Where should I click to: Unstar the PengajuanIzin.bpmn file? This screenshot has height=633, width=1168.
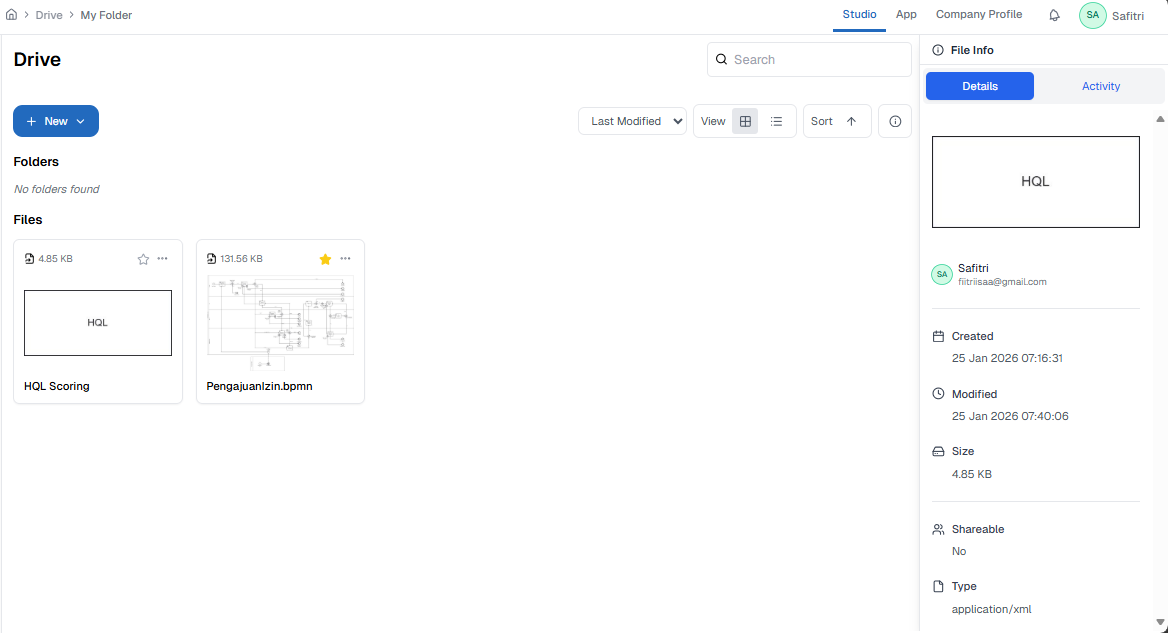pyautogui.click(x=325, y=259)
